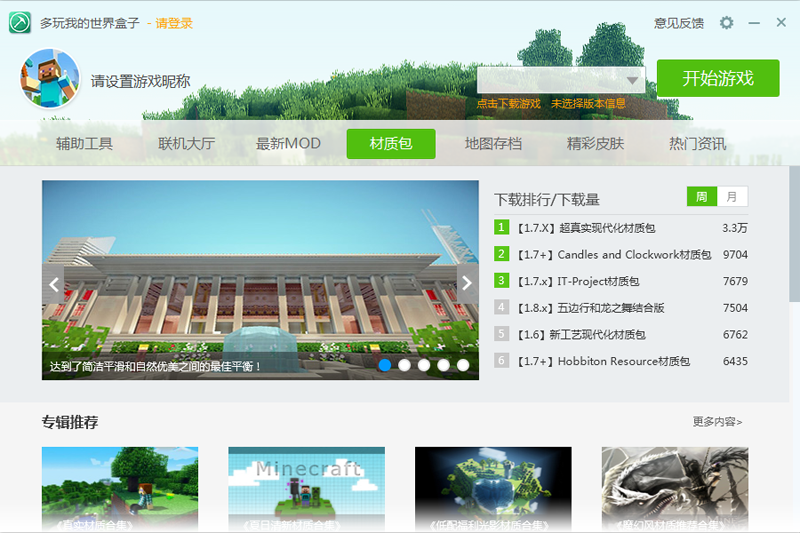Click download count 9704
Image resolution: width=800 pixels, height=533 pixels.
tap(735, 254)
